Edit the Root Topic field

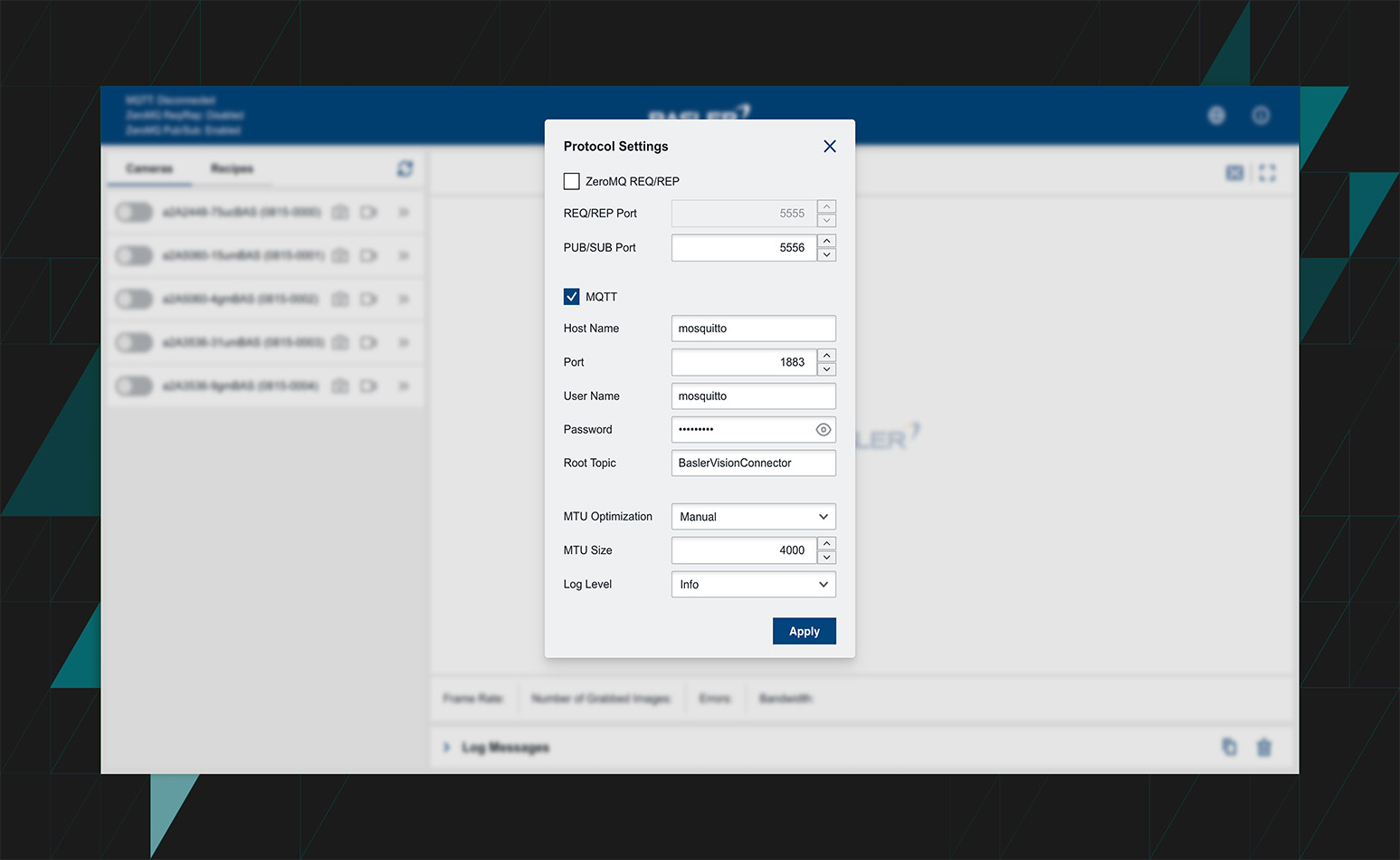(x=754, y=463)
